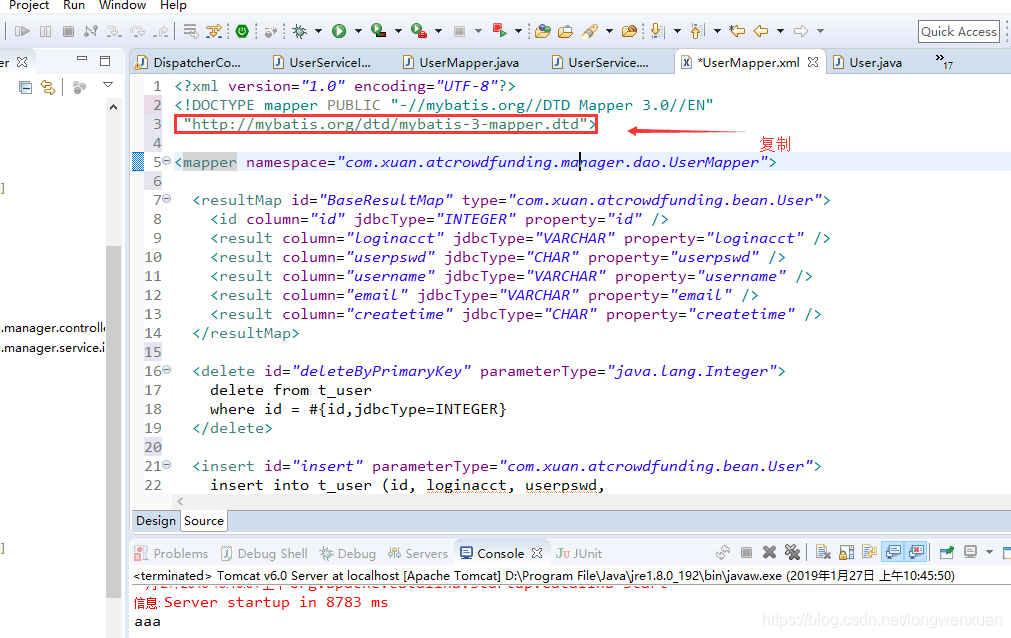
Task: Click the Step Over icon
Action: 137,31
